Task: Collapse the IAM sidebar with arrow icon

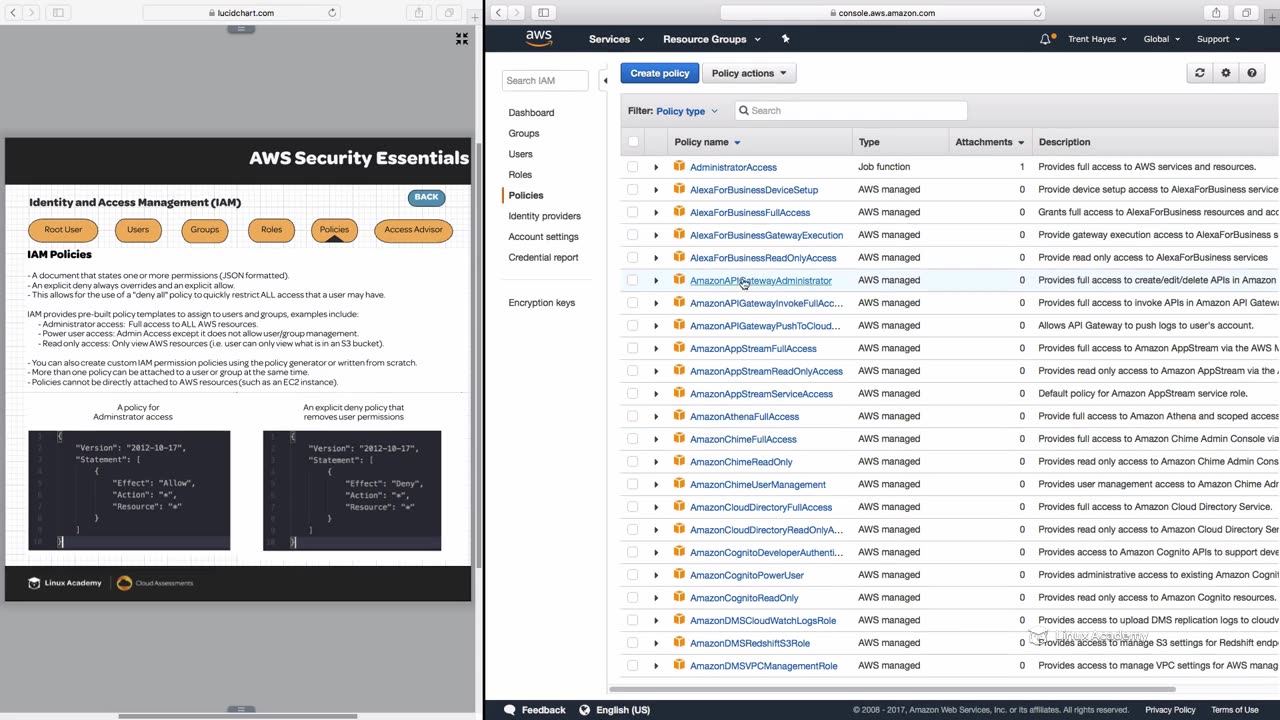Action: [605, 80]
